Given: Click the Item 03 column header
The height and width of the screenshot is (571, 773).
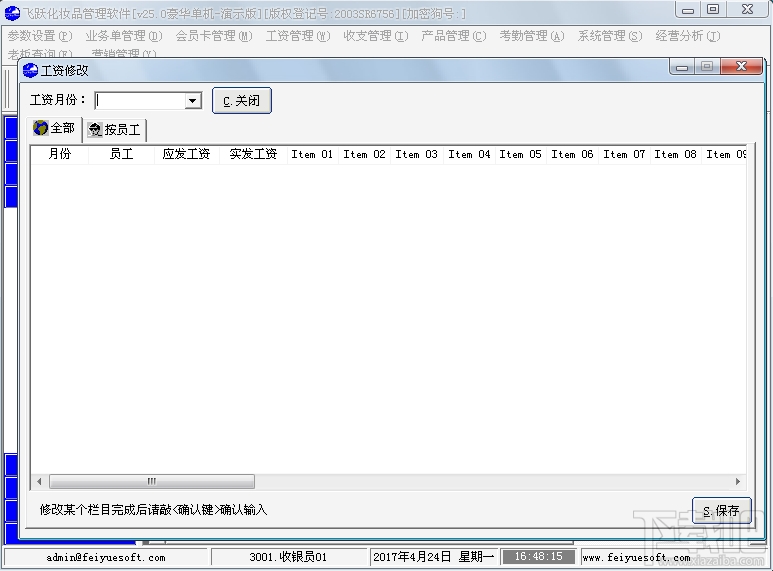Looking at the screenshot, I should pyautogui.click(x=417, y=154).
